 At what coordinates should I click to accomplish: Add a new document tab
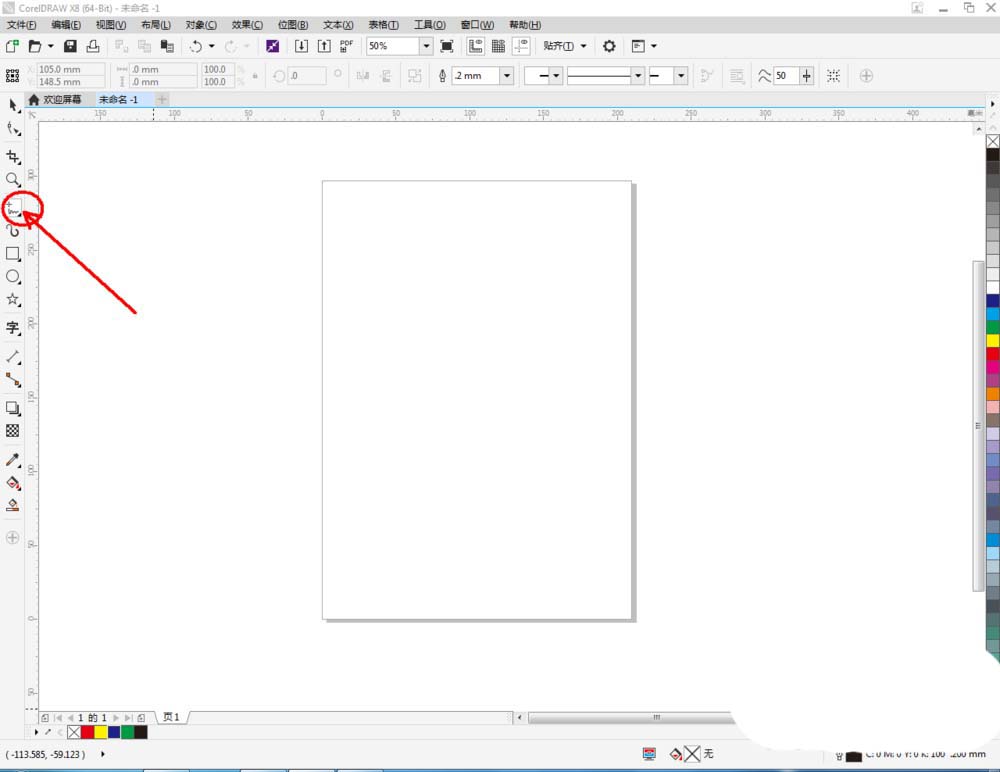pyautogui.click(x=162, y=100)
